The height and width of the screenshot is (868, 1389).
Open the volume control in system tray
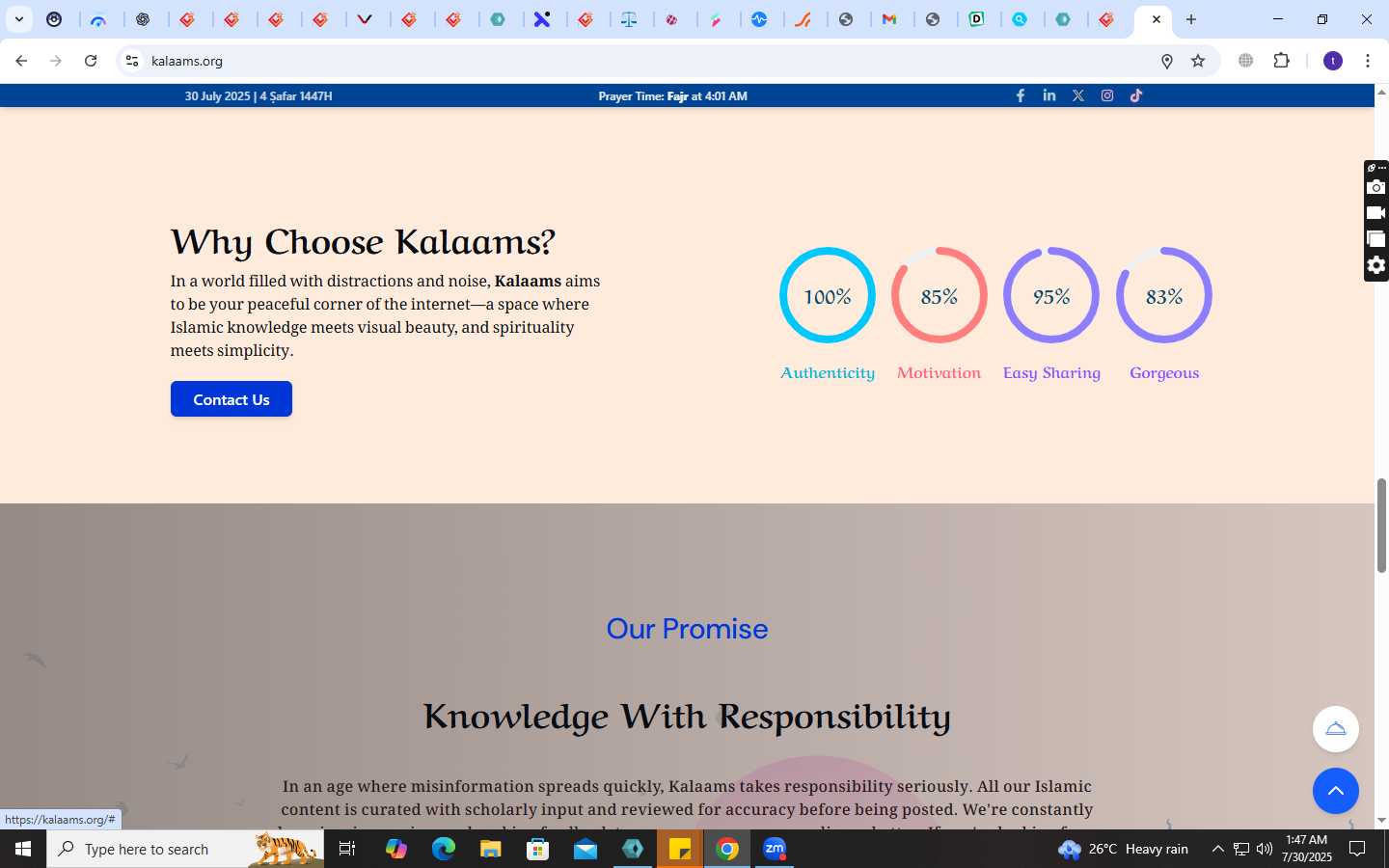pyautogui.click(x=1265, y=849)
